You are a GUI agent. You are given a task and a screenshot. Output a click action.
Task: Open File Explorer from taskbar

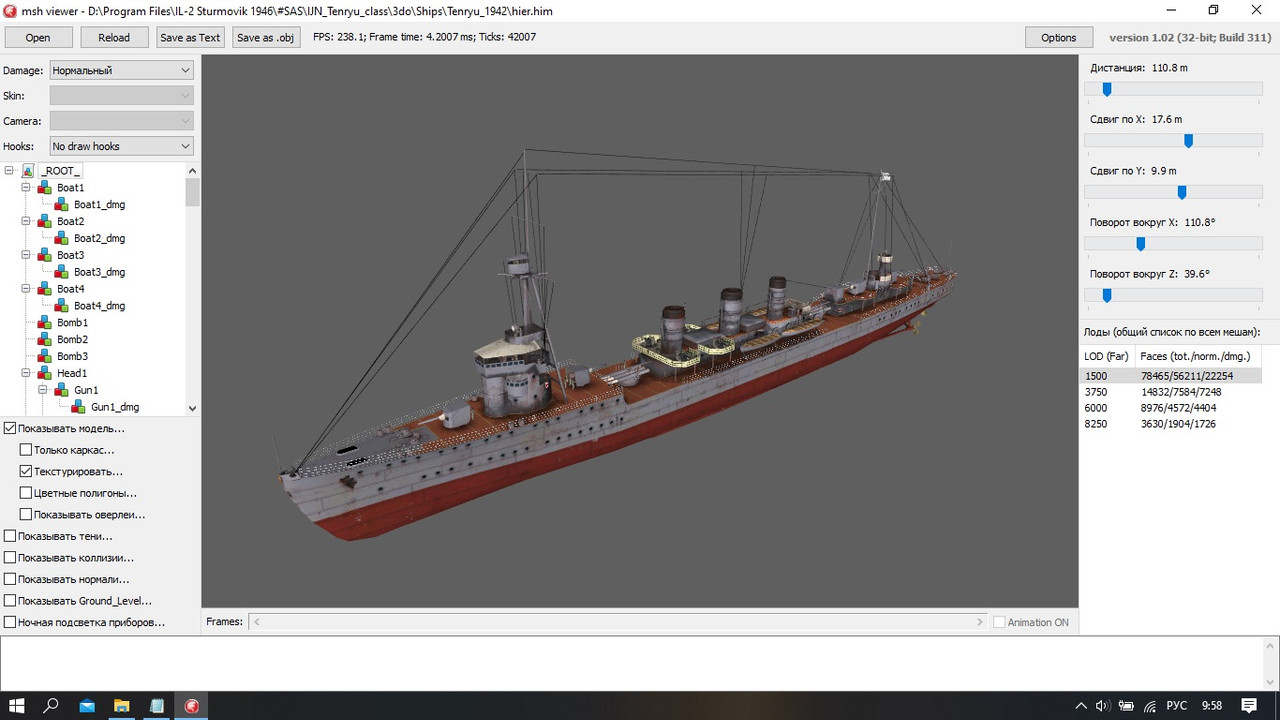pos(121,705)
